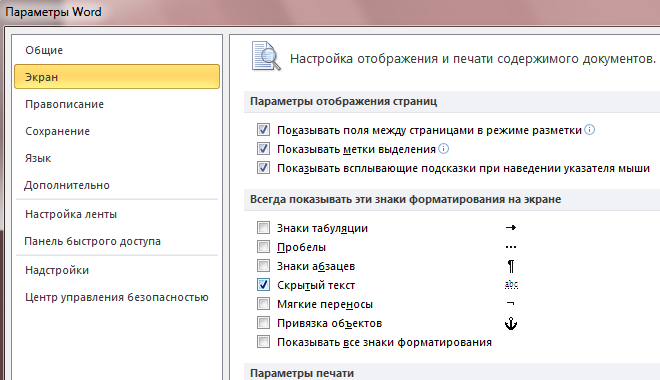The height and width of the screenshot is (380, 660).
Task: Click the tab arrow symbol icon
Action: (511, 228)
